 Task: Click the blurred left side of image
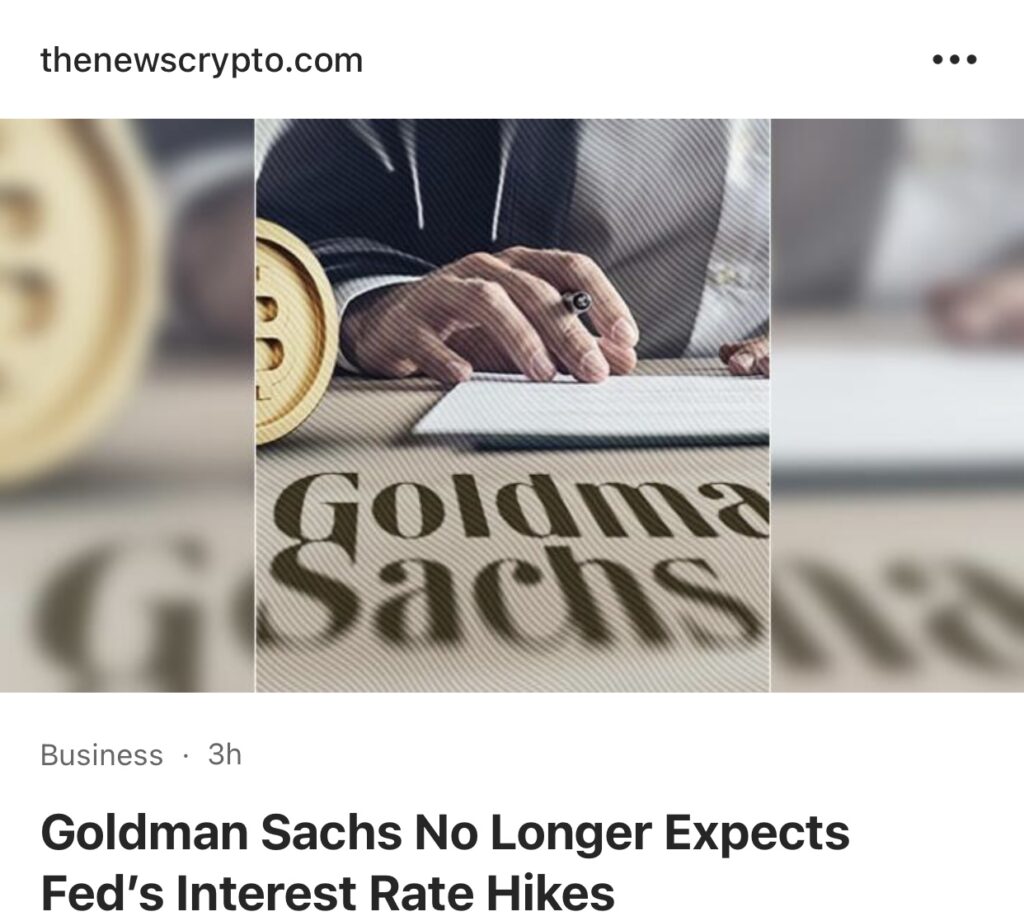click(127, 405)
